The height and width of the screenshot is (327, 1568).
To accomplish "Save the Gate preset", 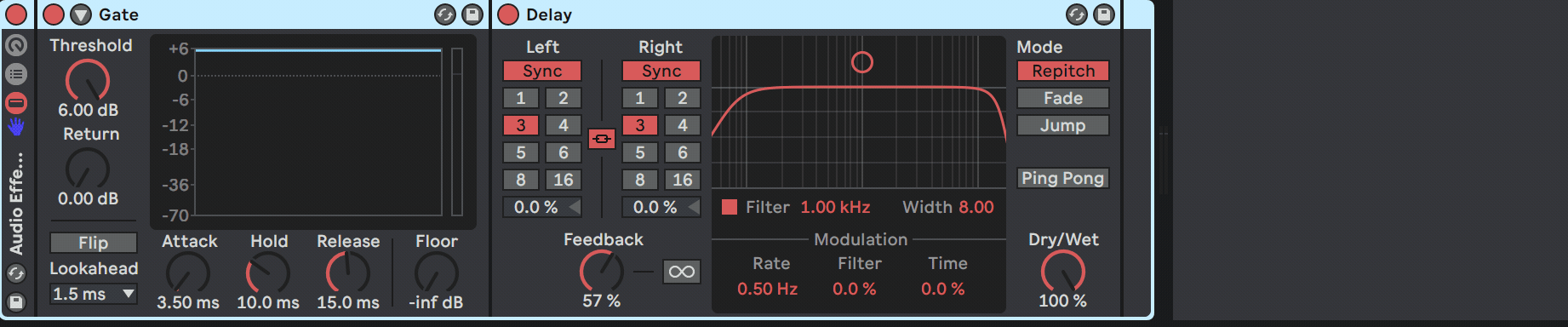I will pyautogui.click(x=472, y=14).
